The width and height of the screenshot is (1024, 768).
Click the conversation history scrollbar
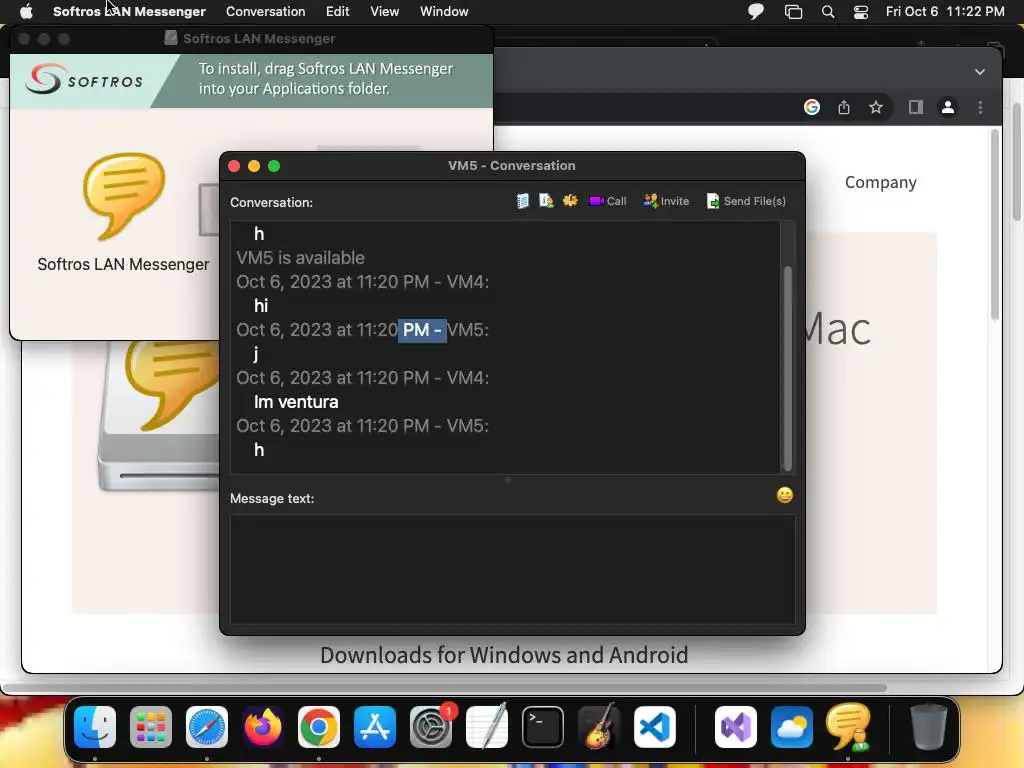point(788,368)
